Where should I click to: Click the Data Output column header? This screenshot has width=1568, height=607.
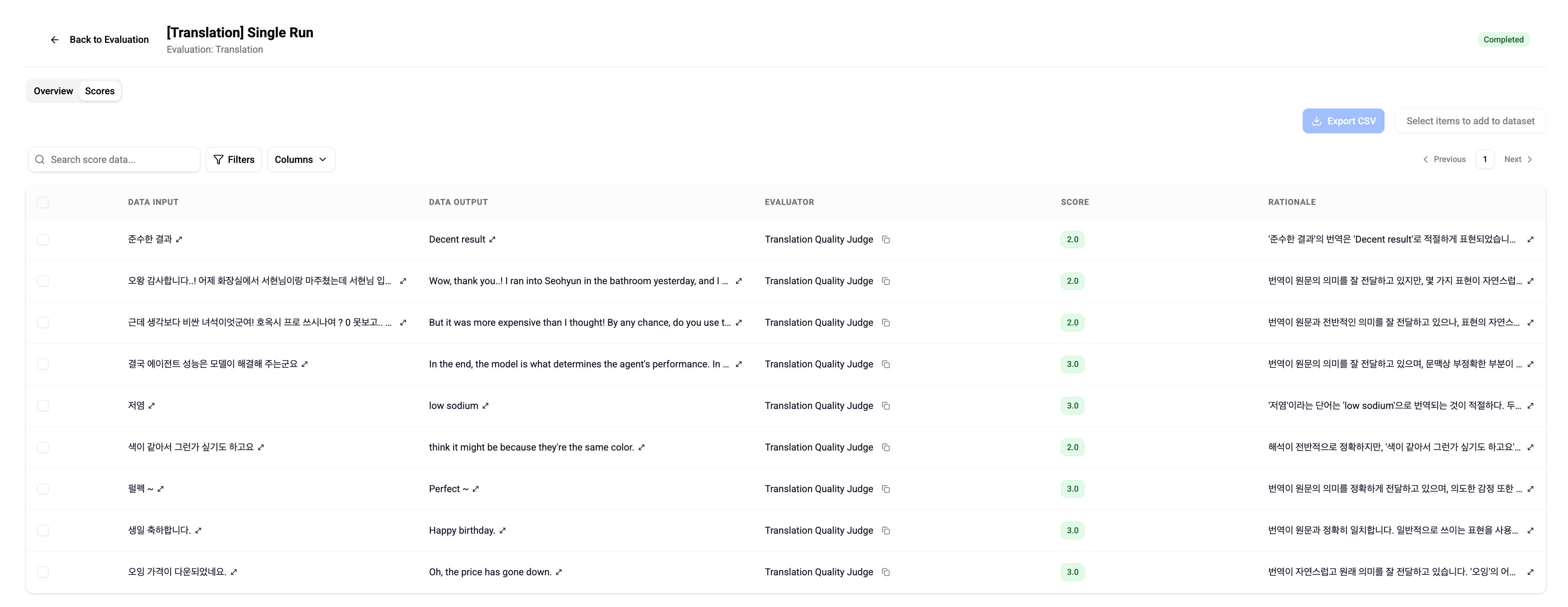[458, 202]
